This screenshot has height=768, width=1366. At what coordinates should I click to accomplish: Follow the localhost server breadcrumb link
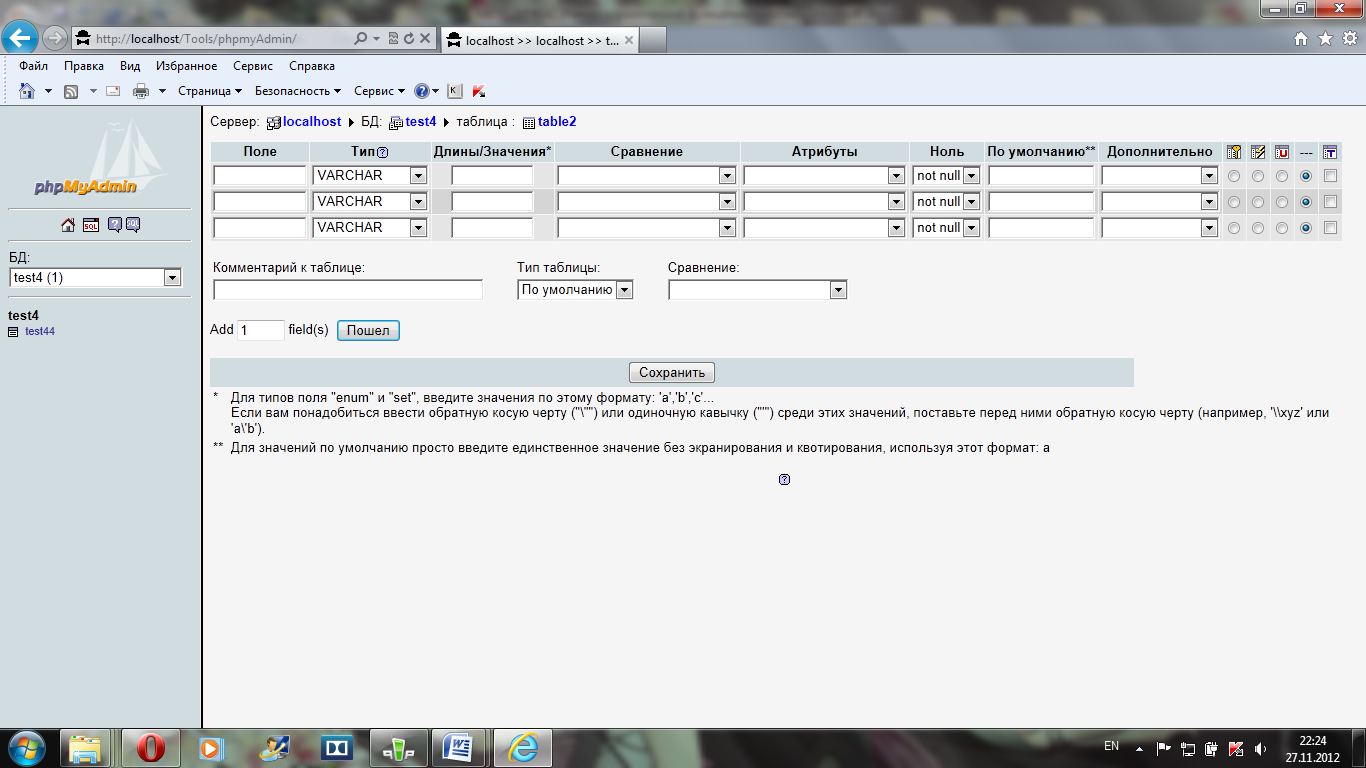coord(312,122)
